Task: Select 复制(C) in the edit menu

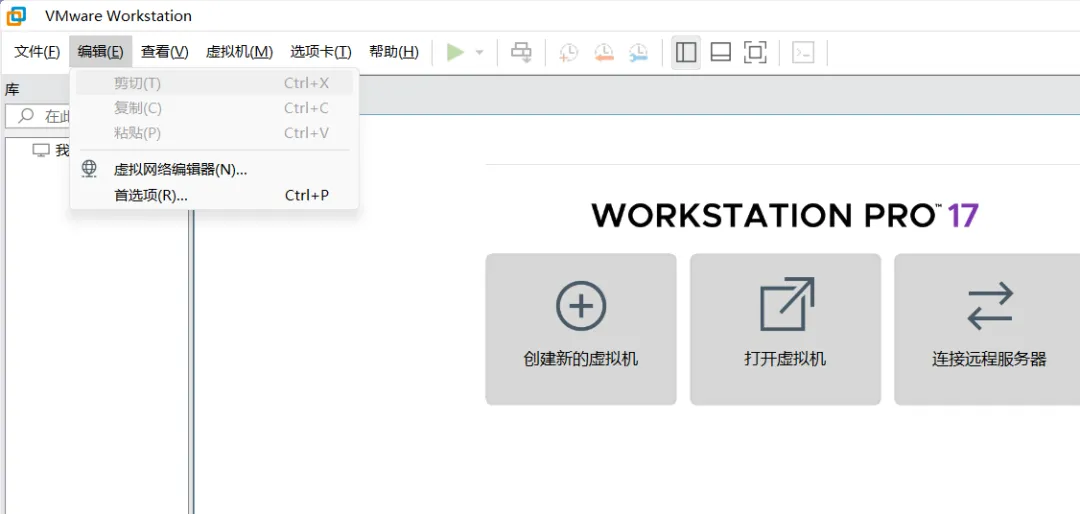Action: pos(214,108)
